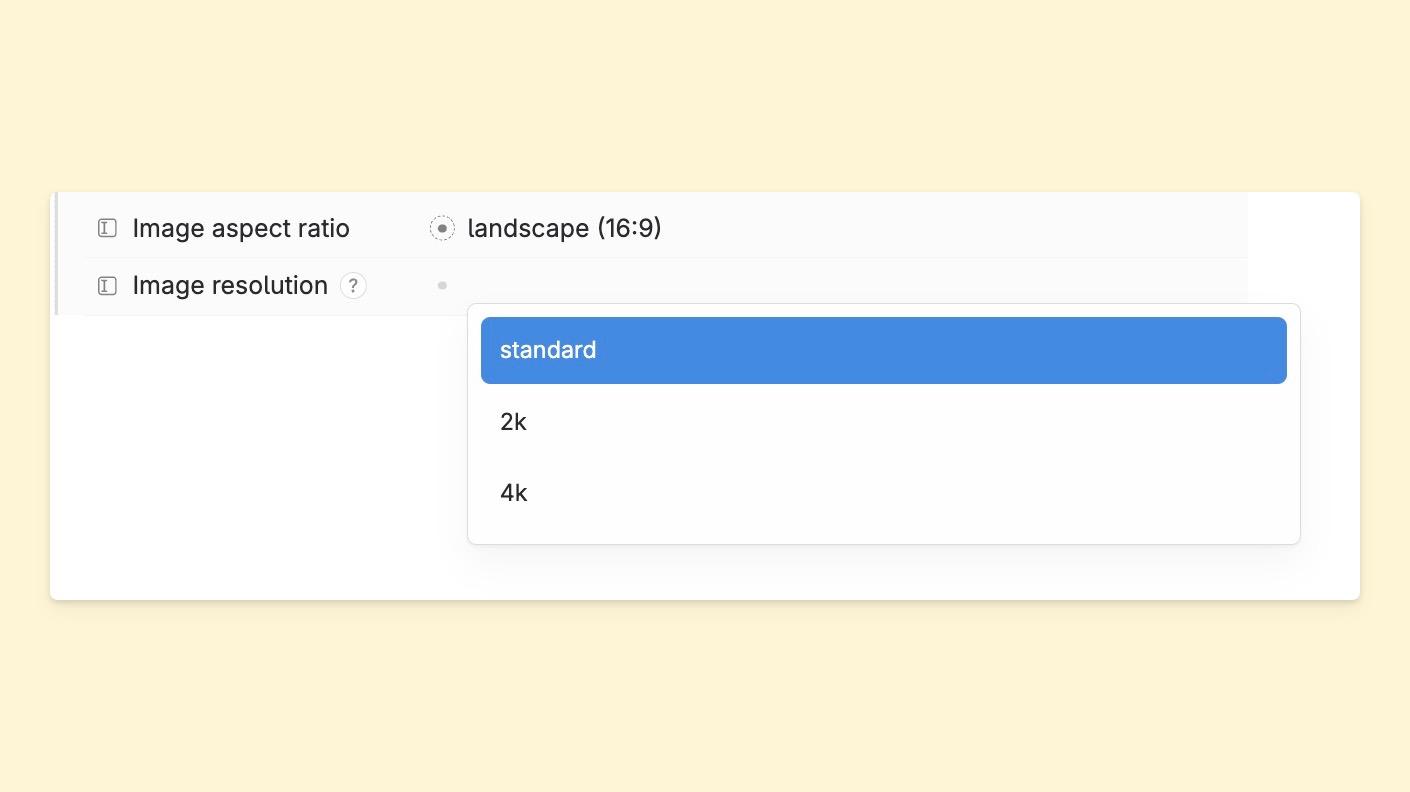Click the text field icon beside Image aspect ratio

click(x=107, y=228)
